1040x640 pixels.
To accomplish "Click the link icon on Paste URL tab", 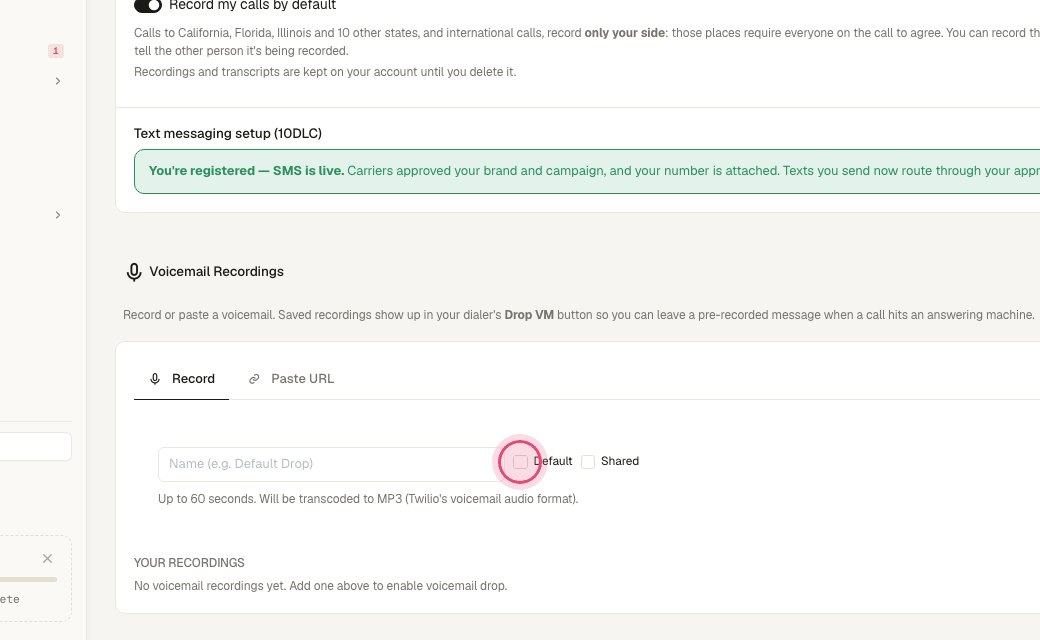I will [254, 379].
